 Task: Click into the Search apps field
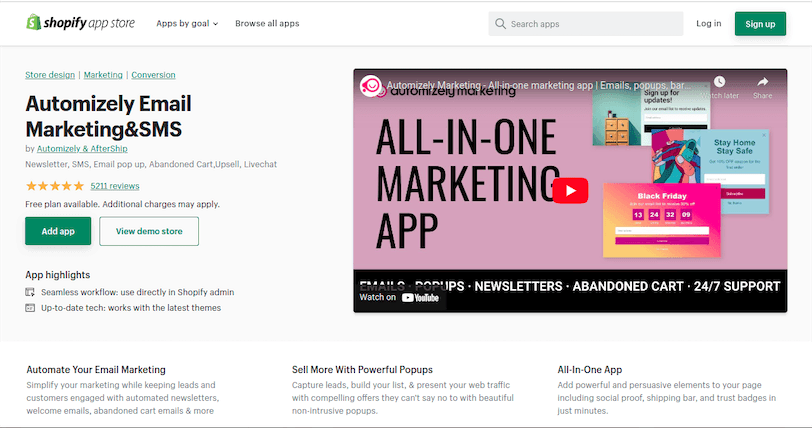tap(590, 24)
